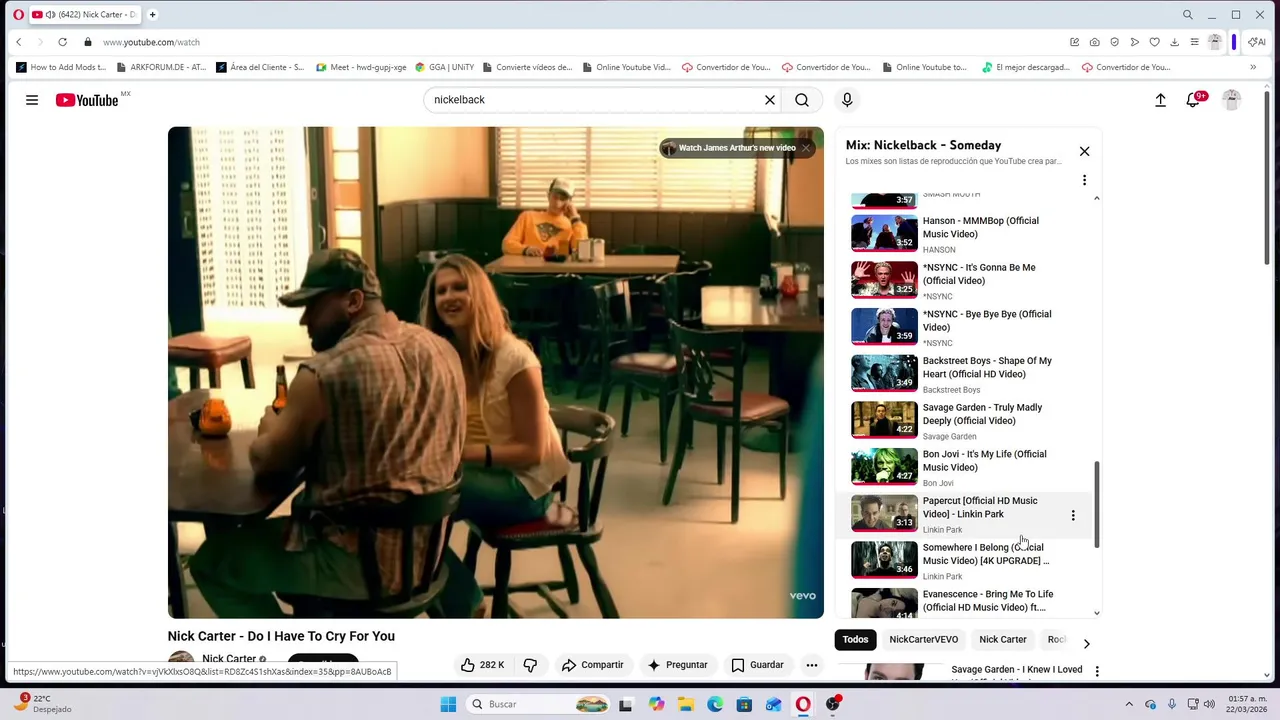Open YouTube notifications bell

pyautogui.click(x=1193, y=100)
